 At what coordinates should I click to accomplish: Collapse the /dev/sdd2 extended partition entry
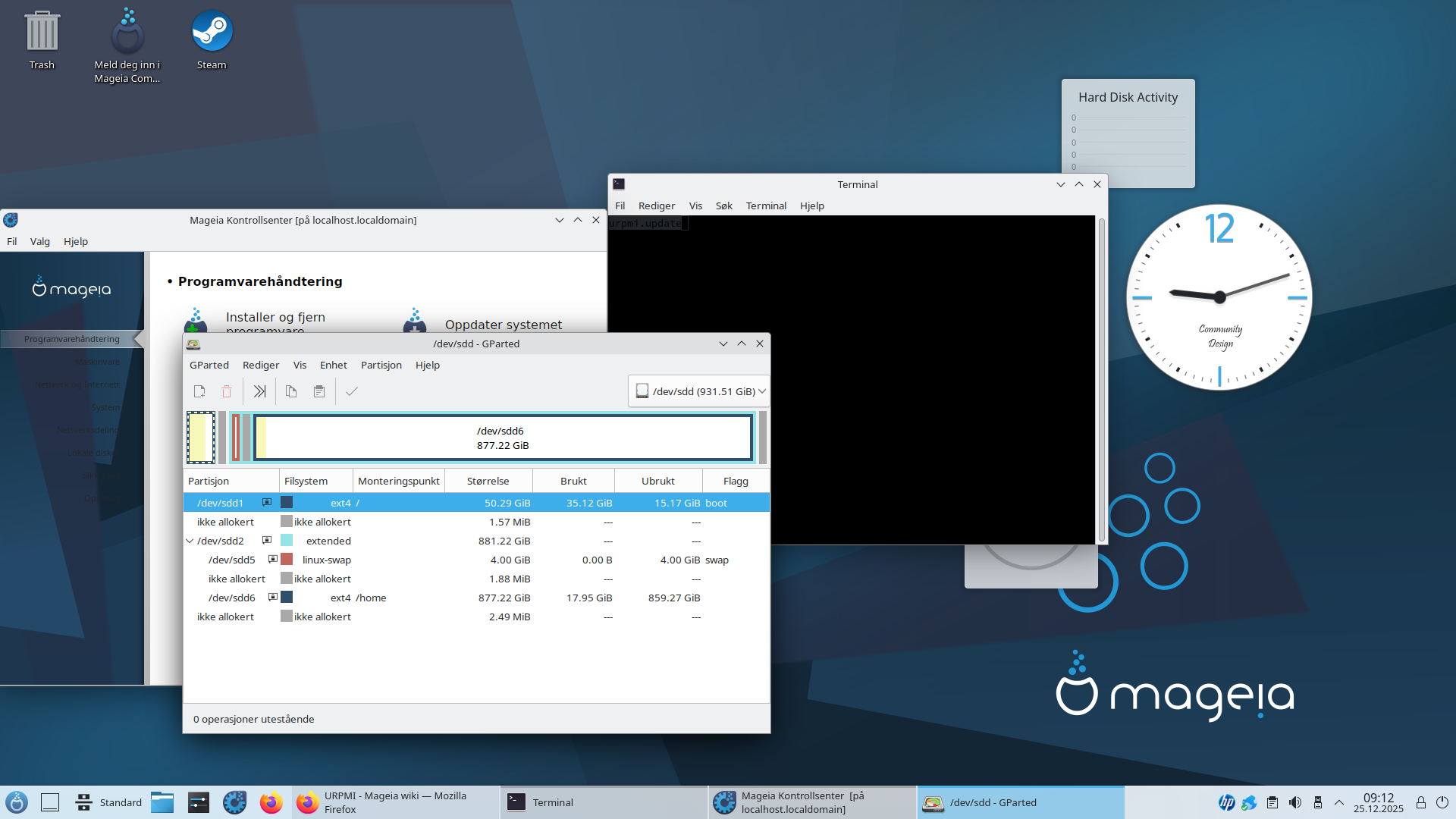pyautogui.click(x=190, y=540)
